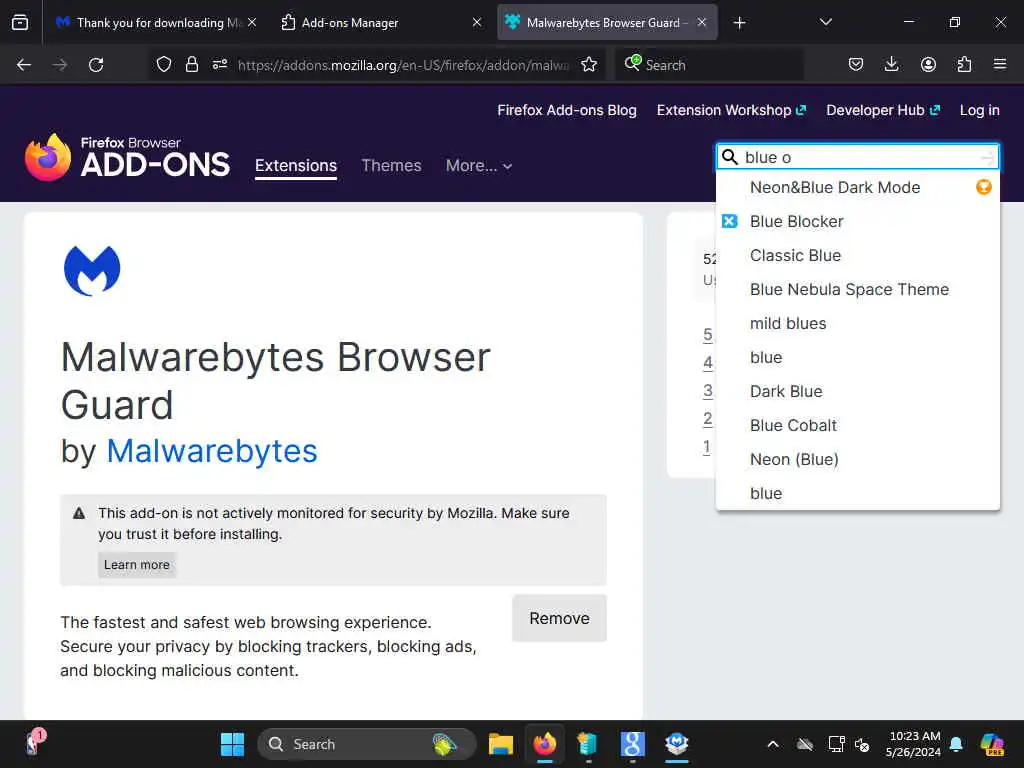Reload the current page
The image size is (1024, 768).
pos(96,65)
